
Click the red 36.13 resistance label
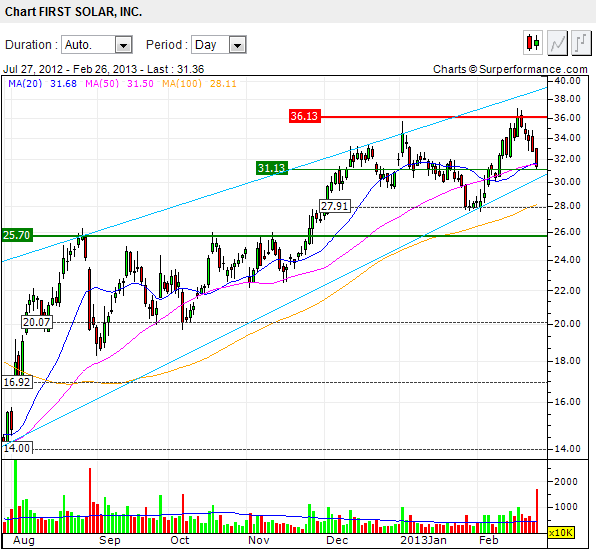click(304, 116)
